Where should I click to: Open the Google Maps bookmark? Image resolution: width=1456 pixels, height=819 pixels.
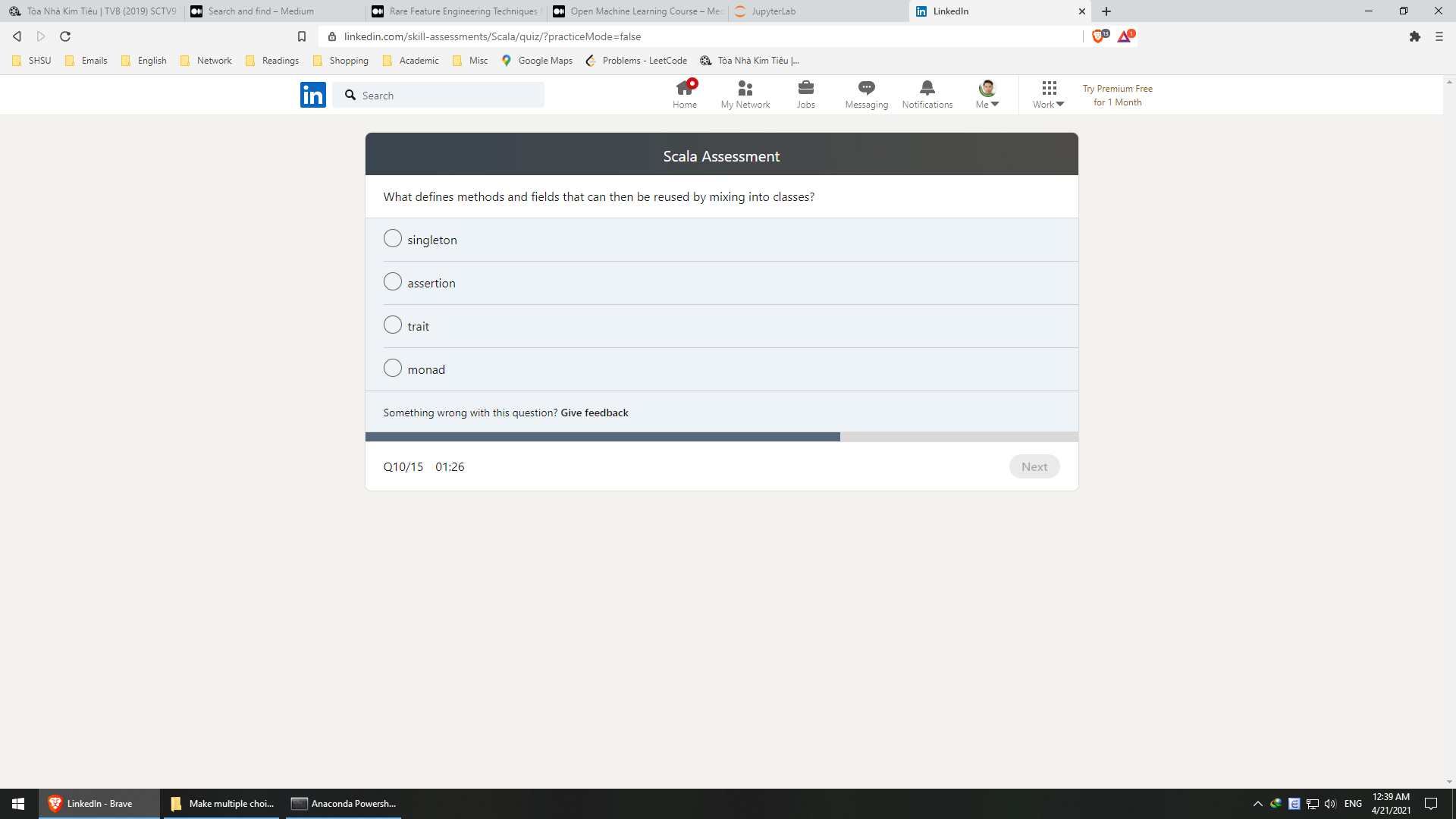[x=537, y=61]
